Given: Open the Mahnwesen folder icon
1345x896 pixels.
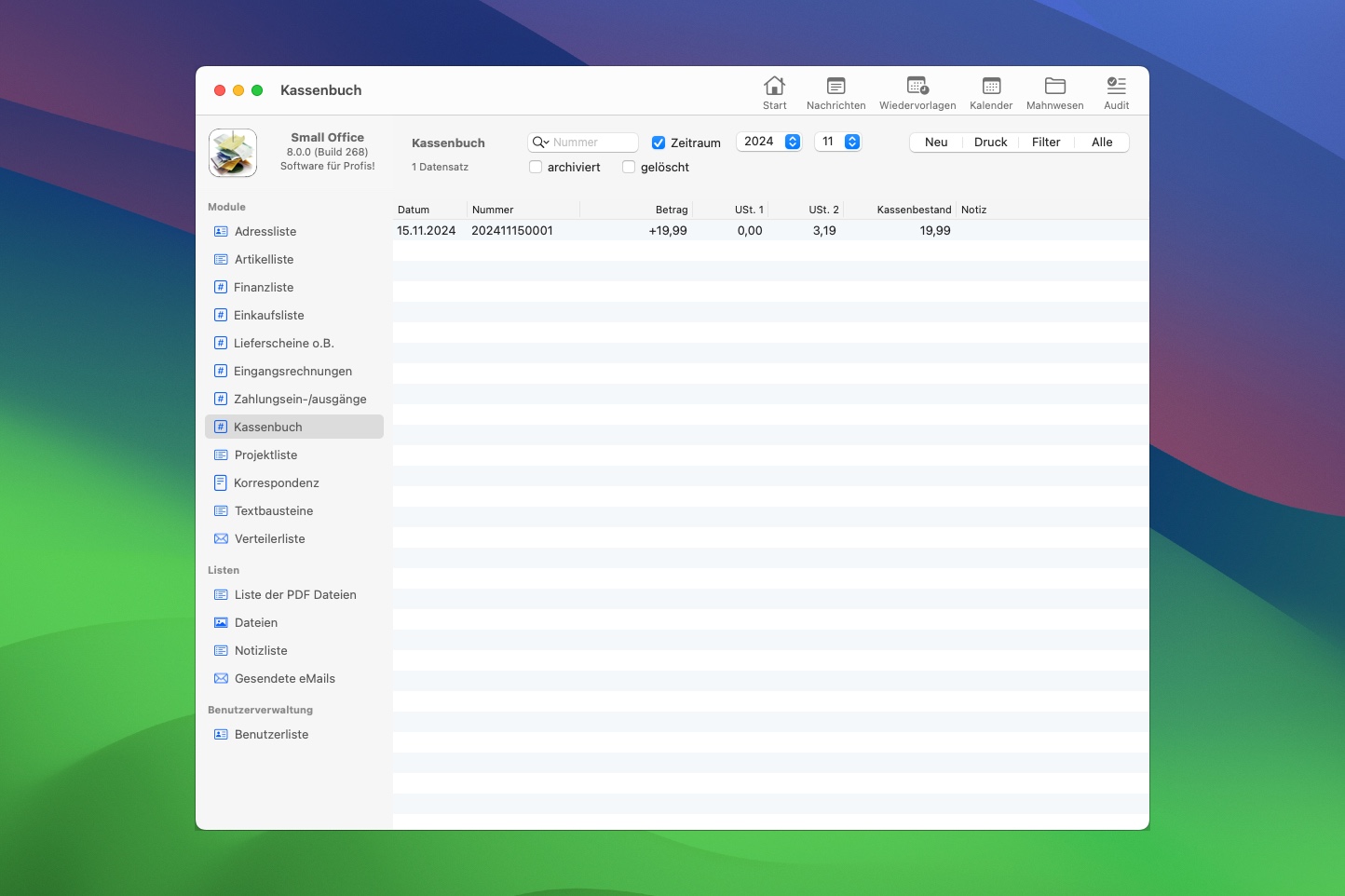Looking at the screenshot, I should (x=1055, y=86).
